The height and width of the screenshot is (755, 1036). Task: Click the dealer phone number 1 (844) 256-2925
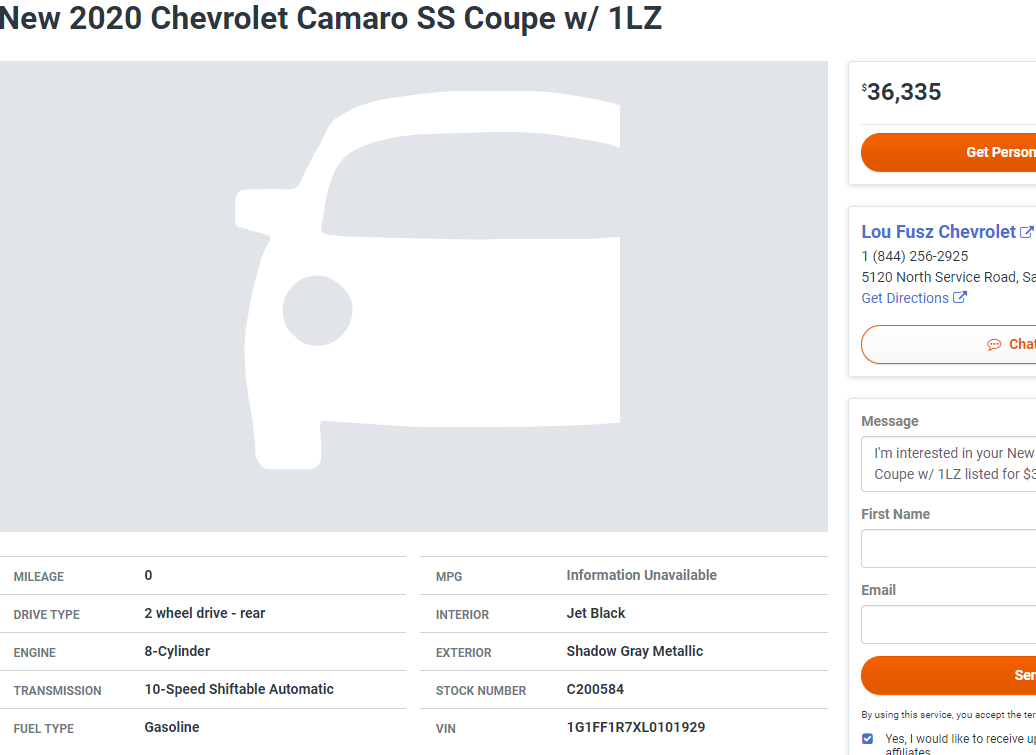point(915,256)
